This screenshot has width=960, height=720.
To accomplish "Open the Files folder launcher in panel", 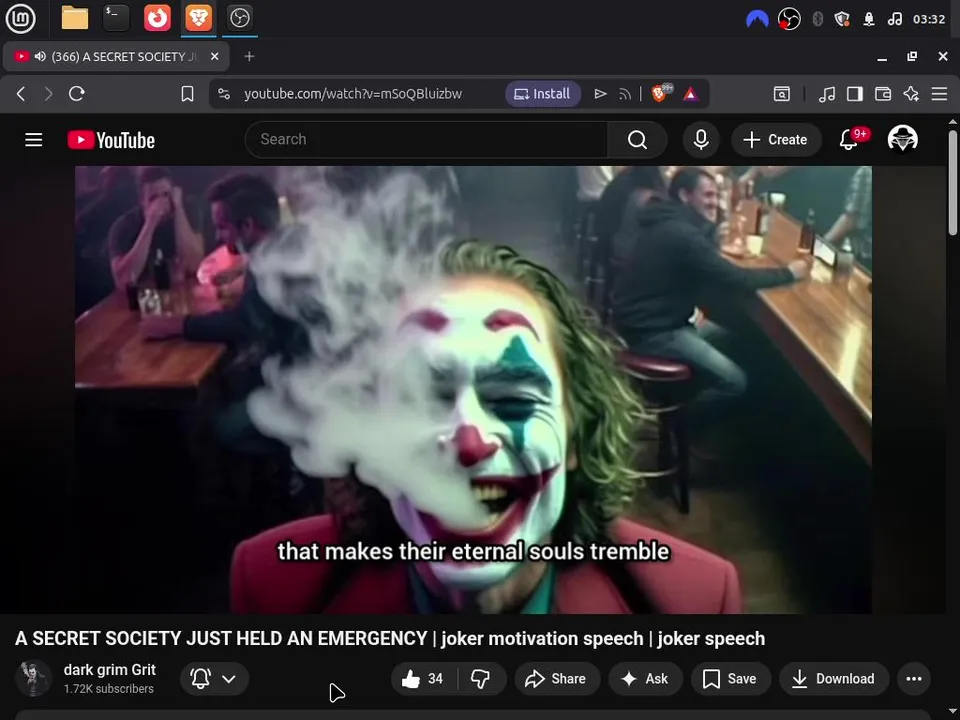I will (75, 18).
